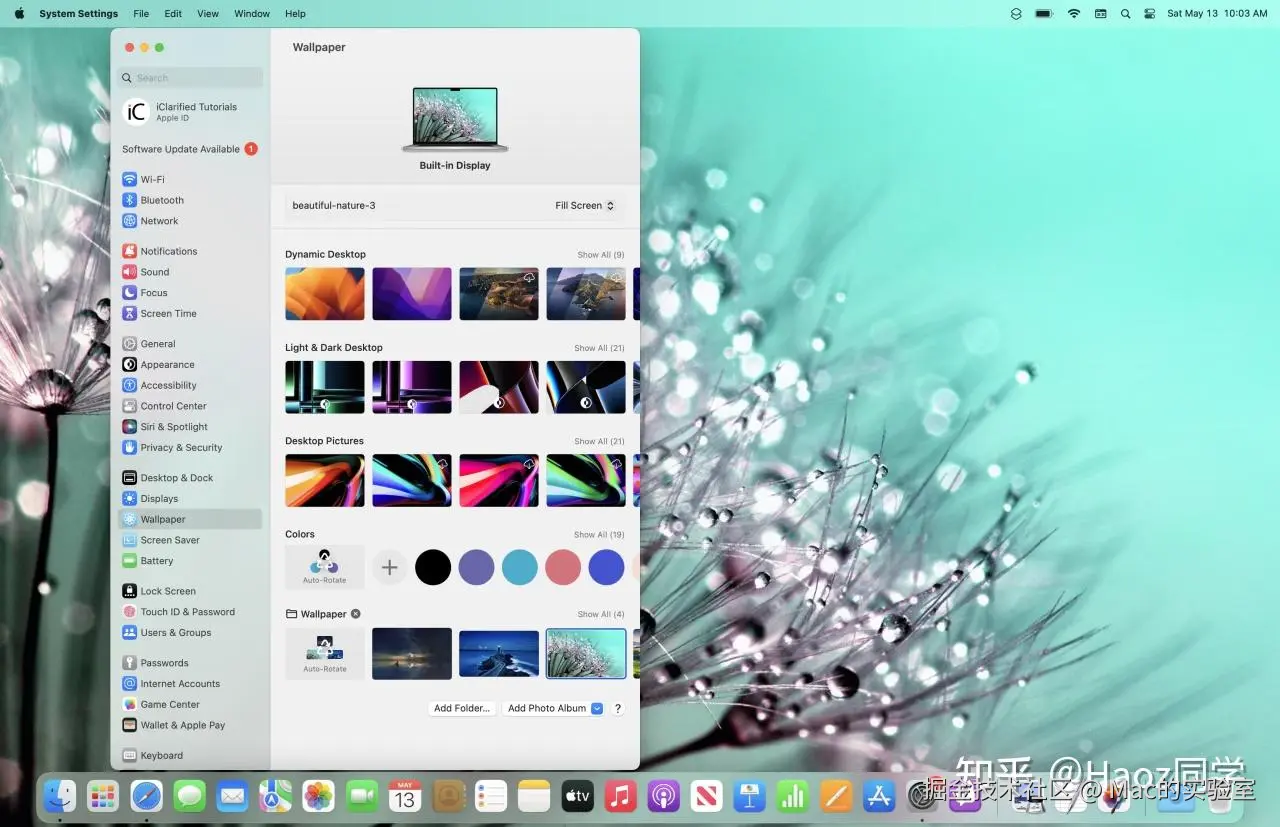Open the Music app in the Dock

pos(620,797)
